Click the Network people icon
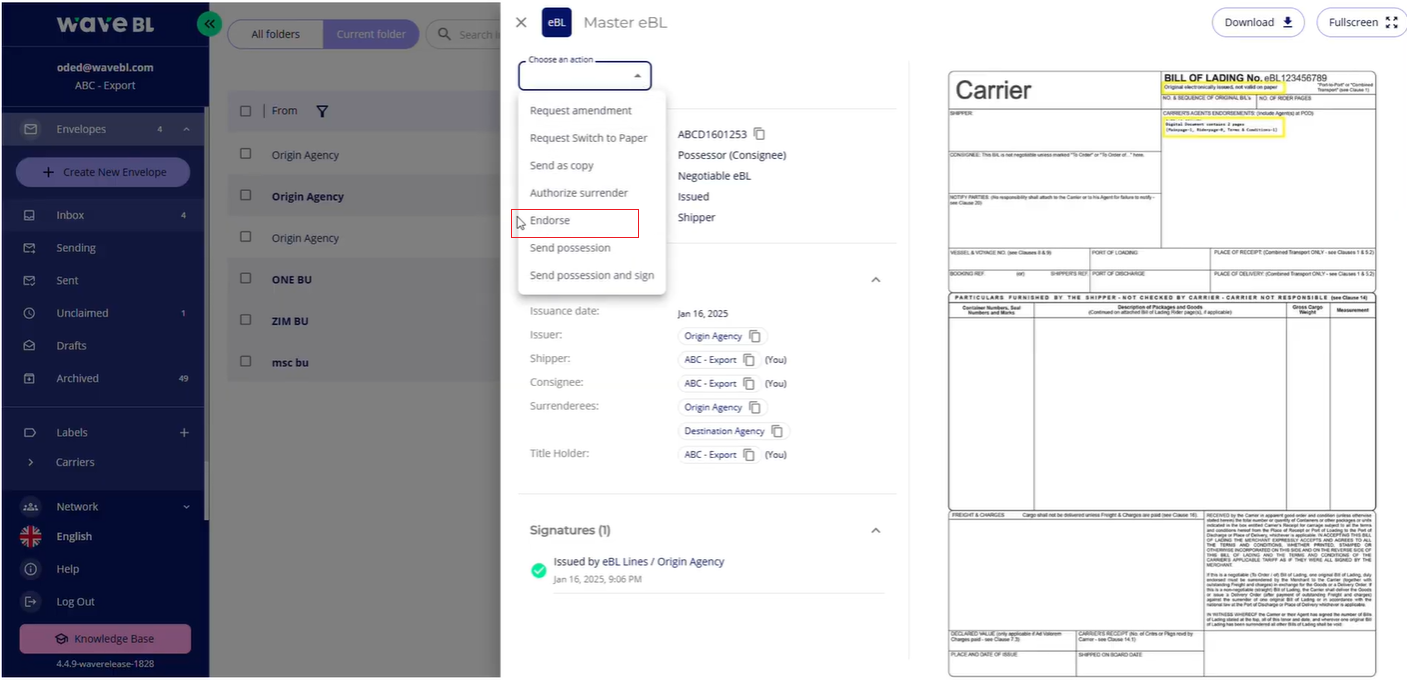 [x=30, y=507]
